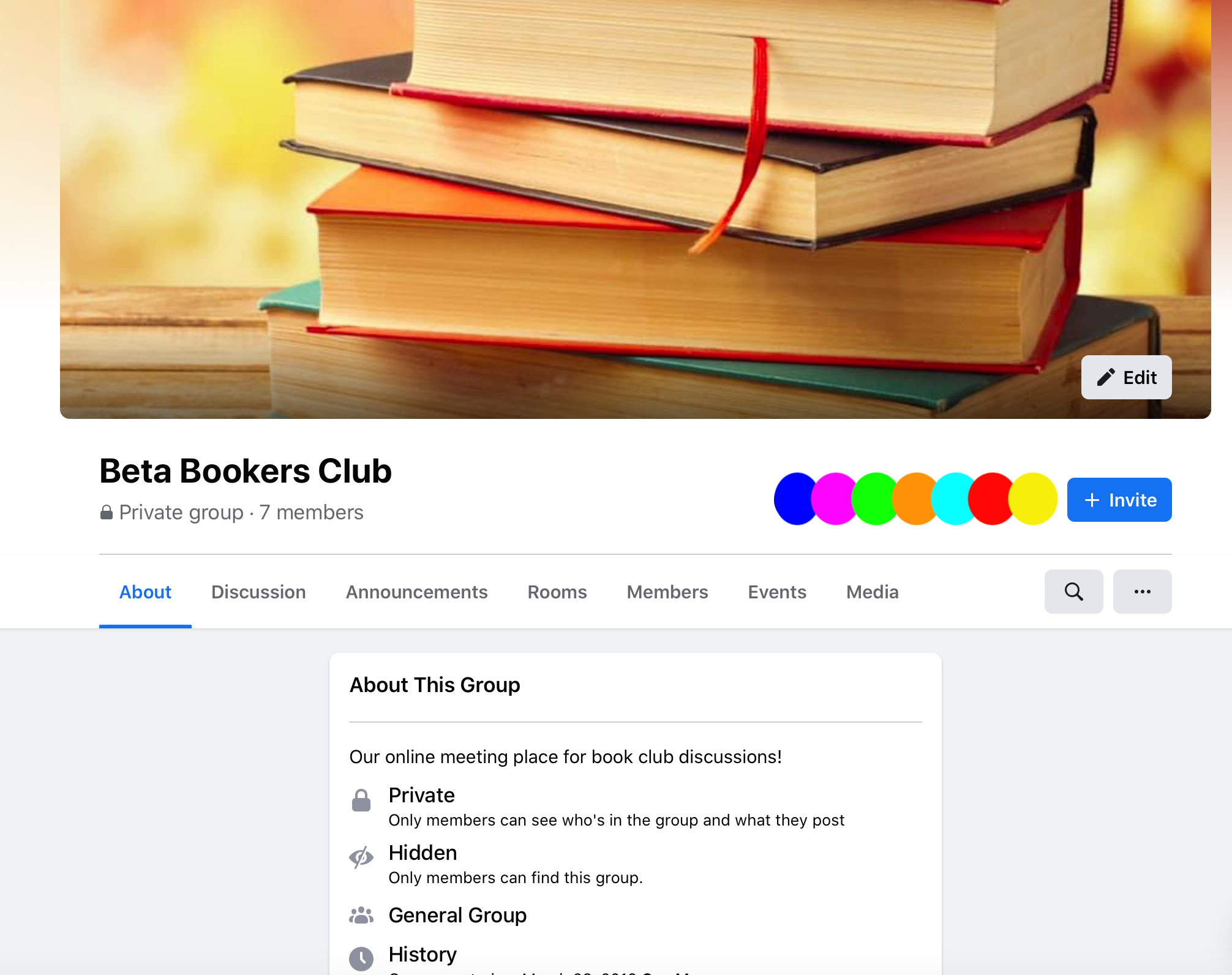
Task: Click the lock icon next to Private
Action: 361,800
